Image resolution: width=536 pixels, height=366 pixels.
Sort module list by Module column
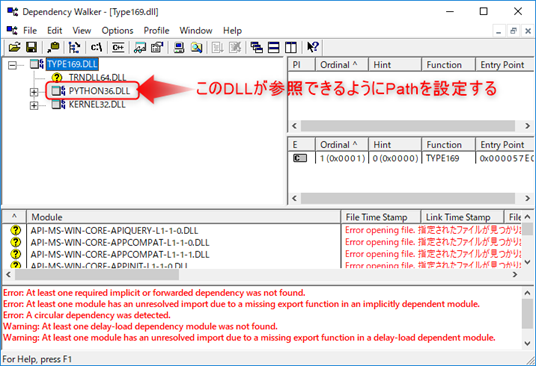(184, 217)
